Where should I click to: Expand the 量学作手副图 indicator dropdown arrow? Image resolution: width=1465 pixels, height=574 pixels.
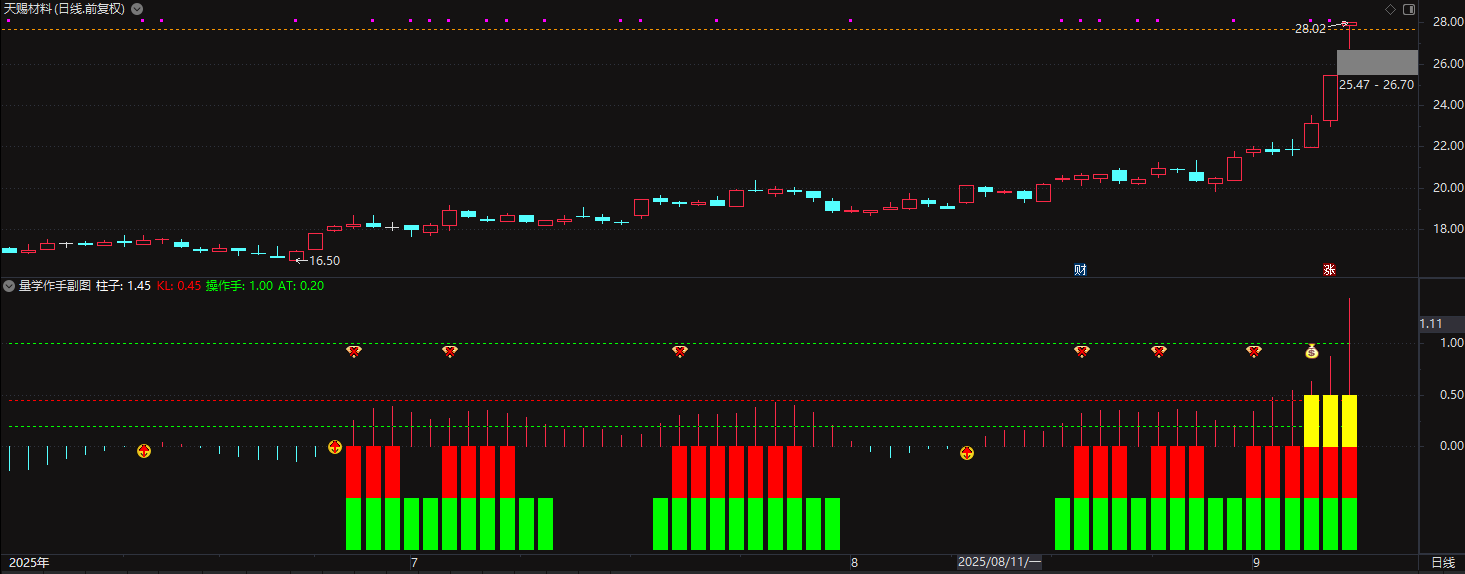(9, 286)
